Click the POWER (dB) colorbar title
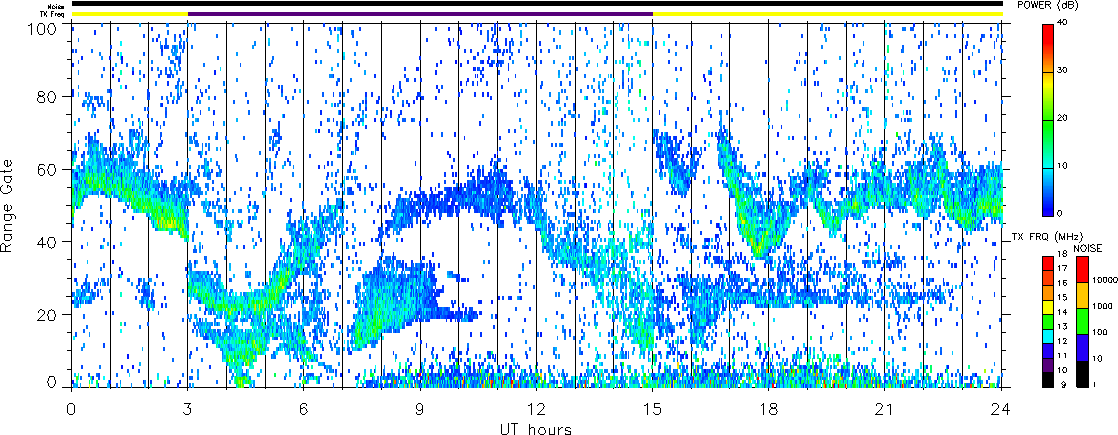 click(1048, 5)
